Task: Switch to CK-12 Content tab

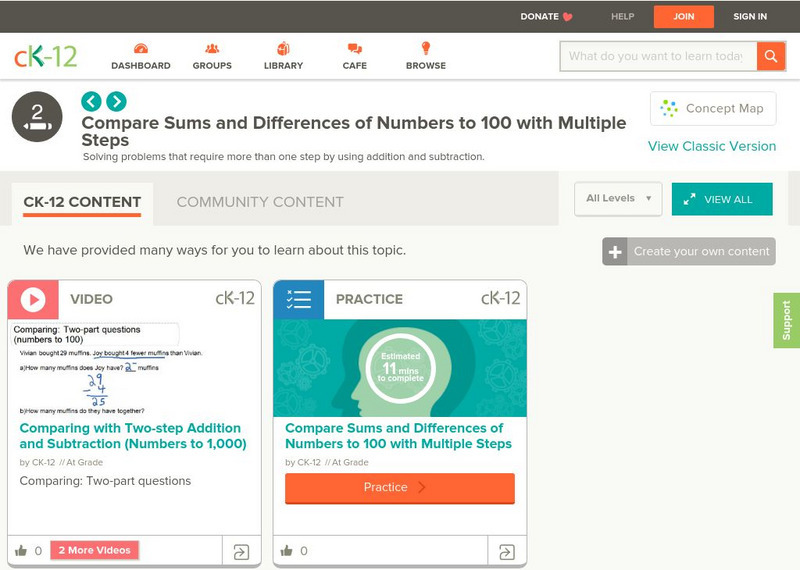Action: [x=82, y=202]
